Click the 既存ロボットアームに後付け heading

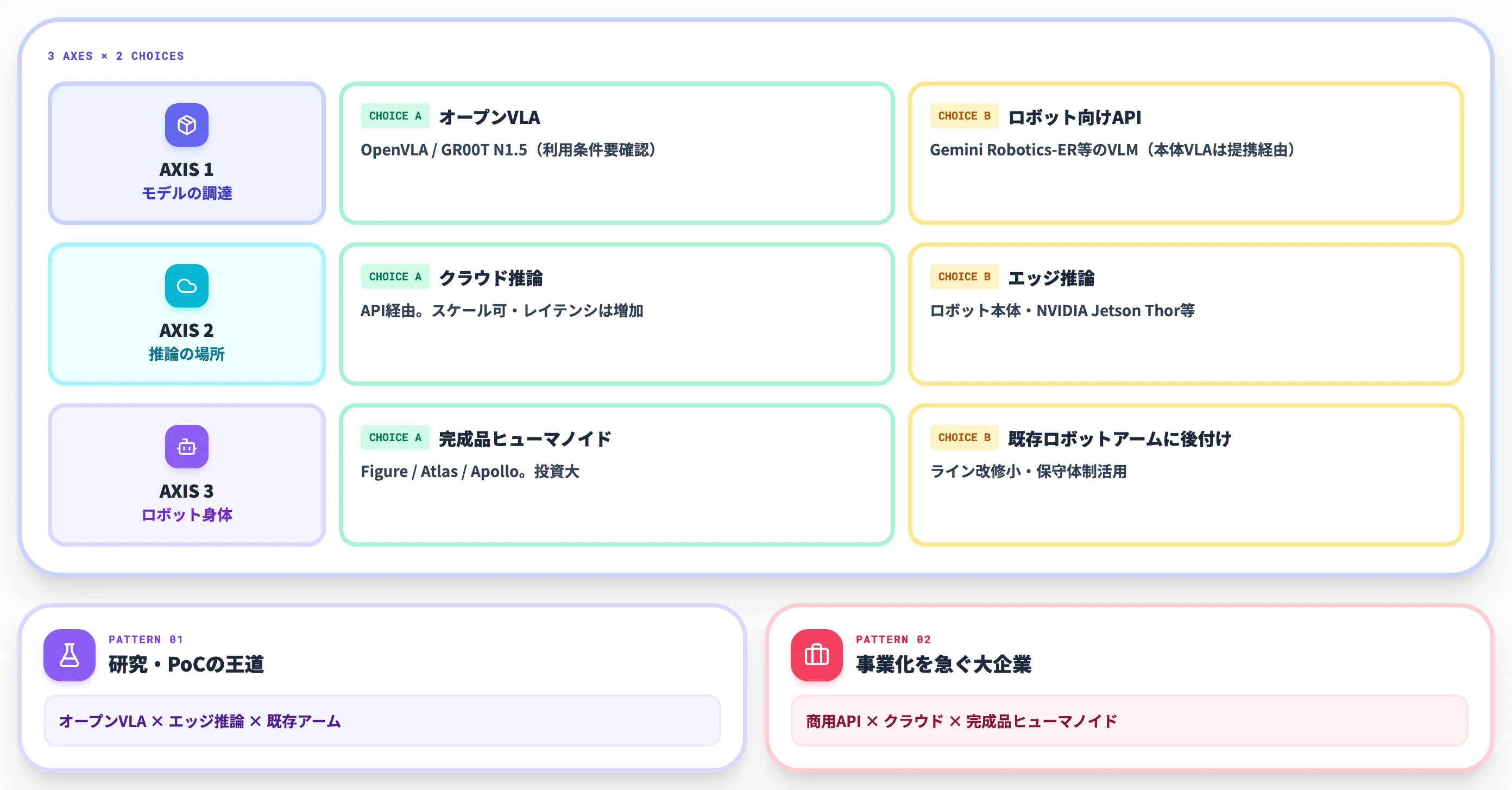(x=1120, y=440)
